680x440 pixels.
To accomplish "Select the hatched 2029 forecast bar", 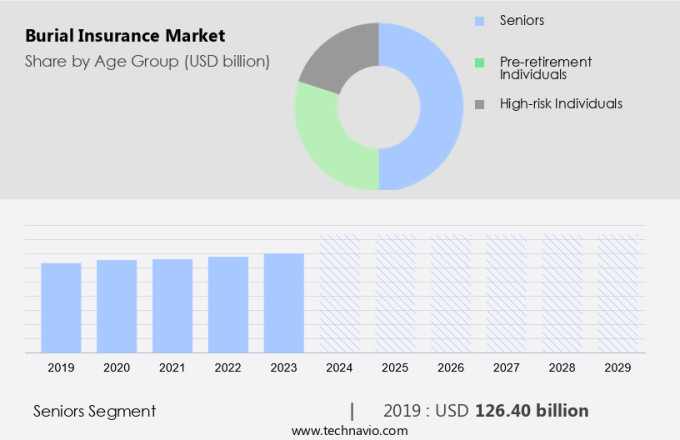I will 617,293.
